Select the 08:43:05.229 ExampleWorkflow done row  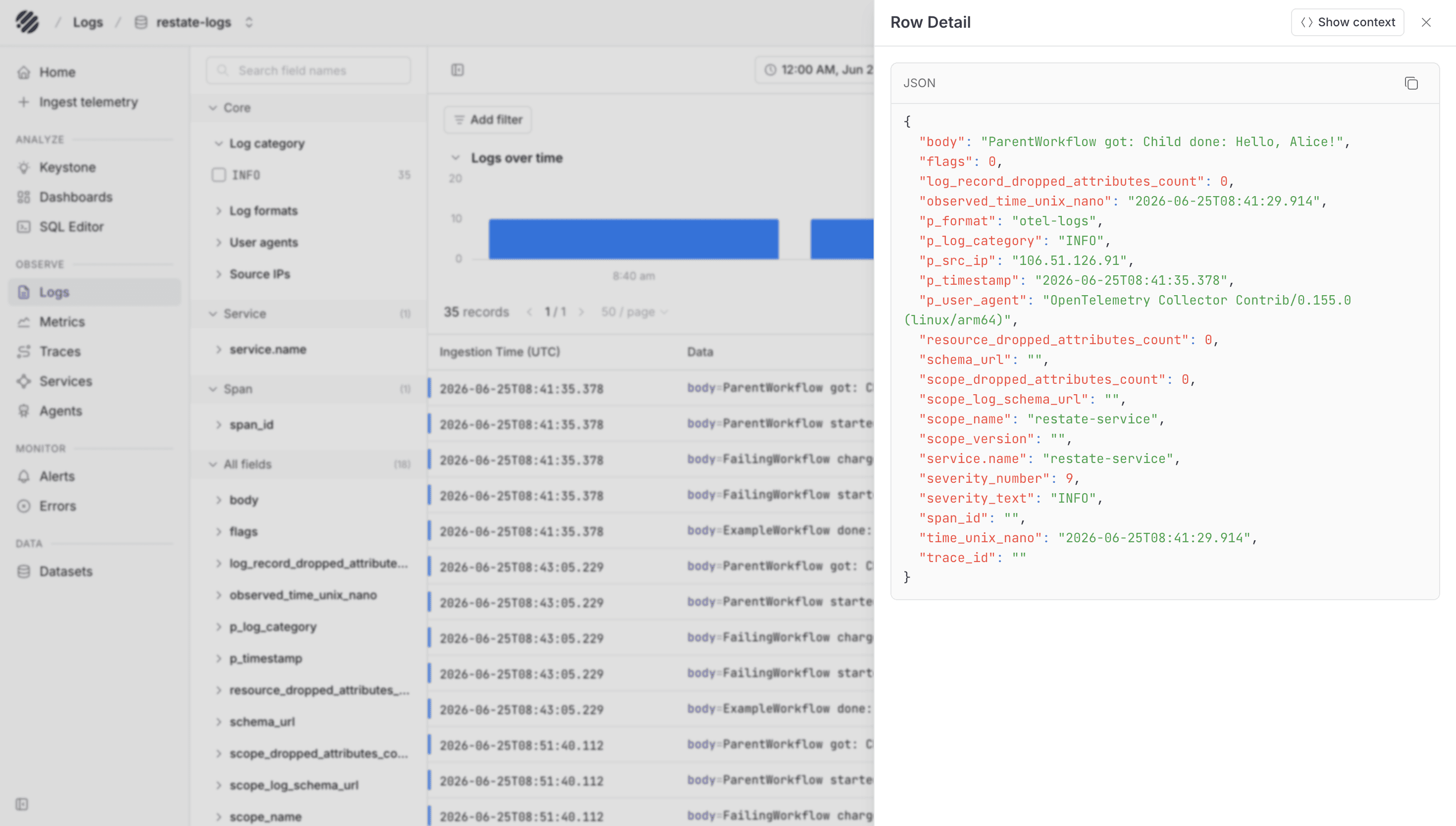point(651,709)
